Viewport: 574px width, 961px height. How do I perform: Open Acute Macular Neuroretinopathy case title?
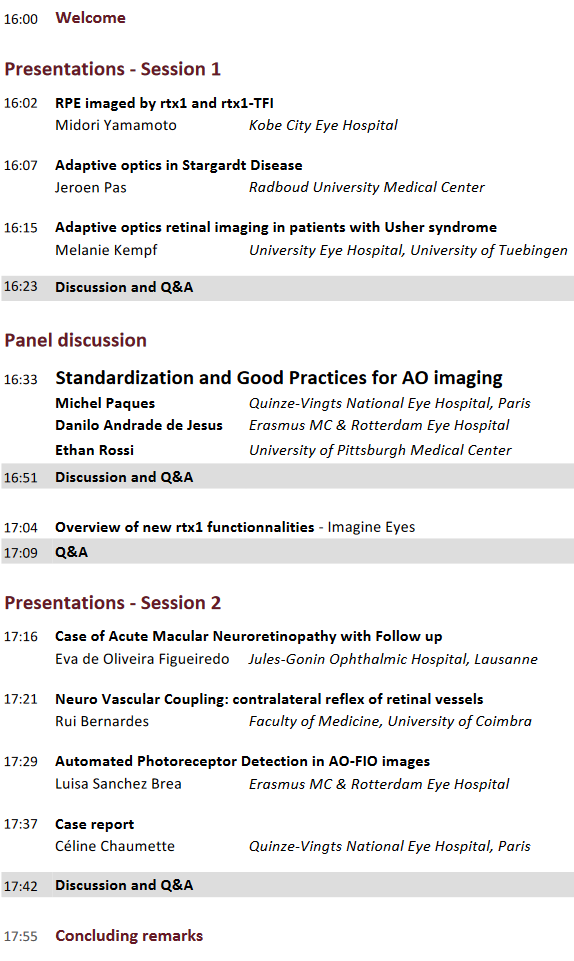coord(248,637)
